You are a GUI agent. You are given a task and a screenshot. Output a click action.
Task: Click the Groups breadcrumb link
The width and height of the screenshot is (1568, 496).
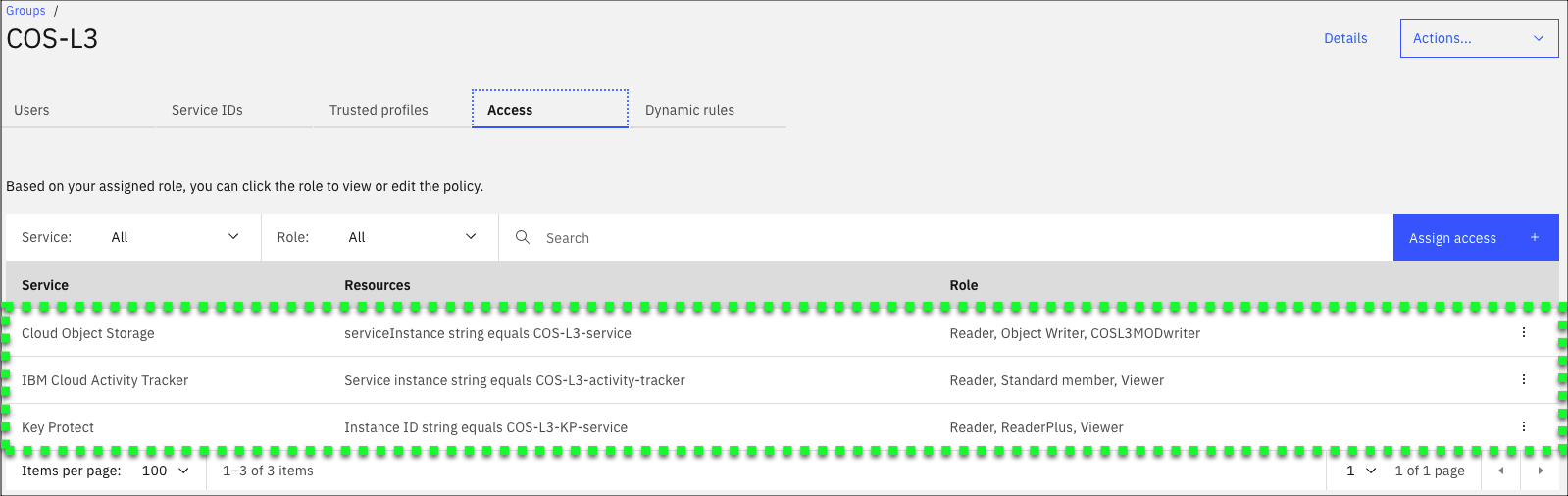(x=25, y=11)
